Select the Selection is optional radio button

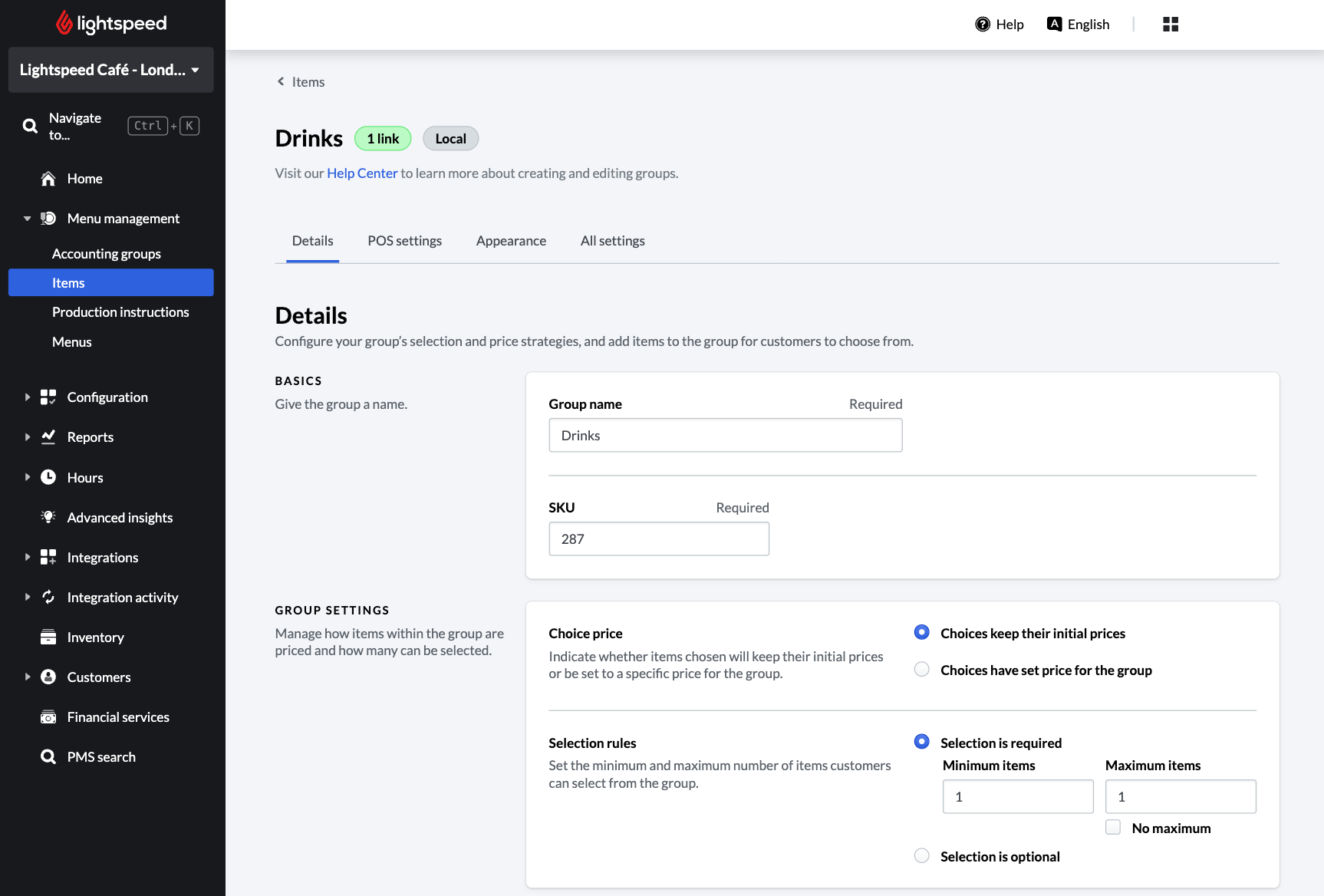pyautogui.click(x=922, y=856)
